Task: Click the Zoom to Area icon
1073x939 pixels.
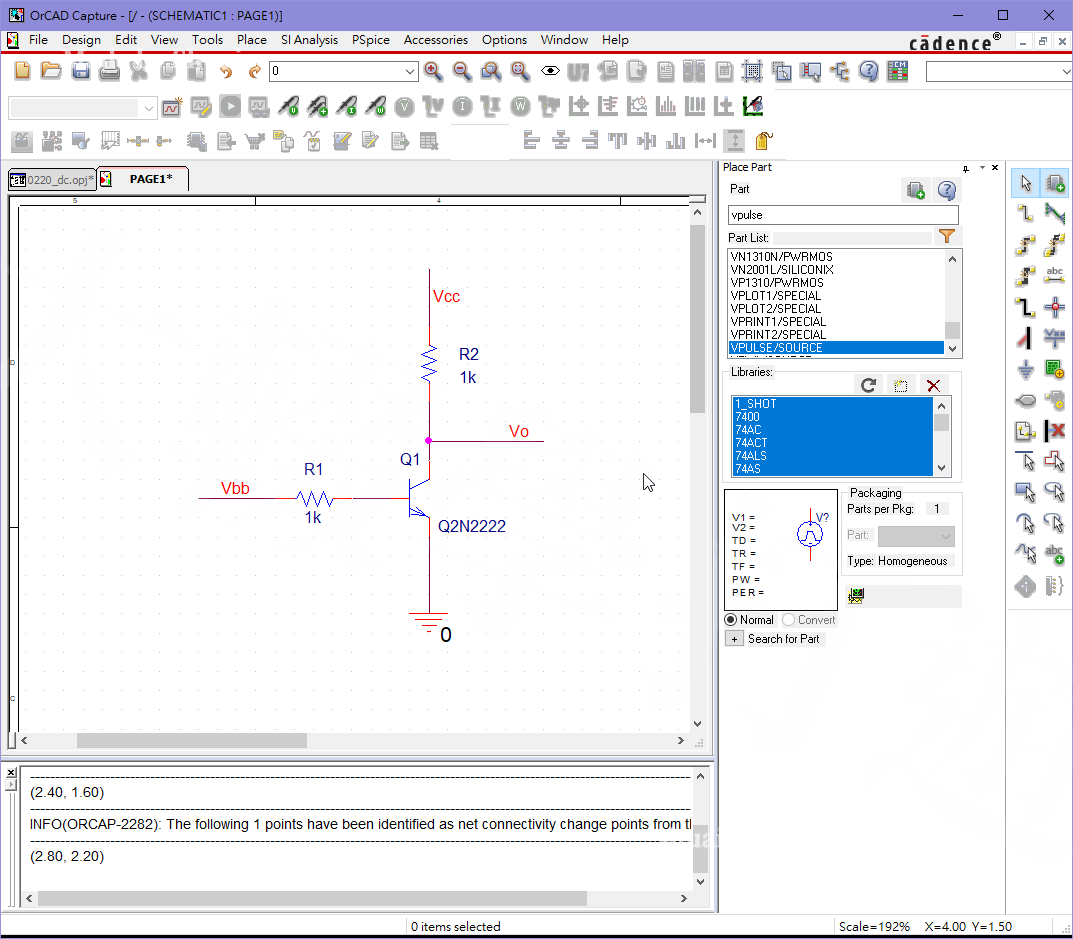Action: (491, 70)
